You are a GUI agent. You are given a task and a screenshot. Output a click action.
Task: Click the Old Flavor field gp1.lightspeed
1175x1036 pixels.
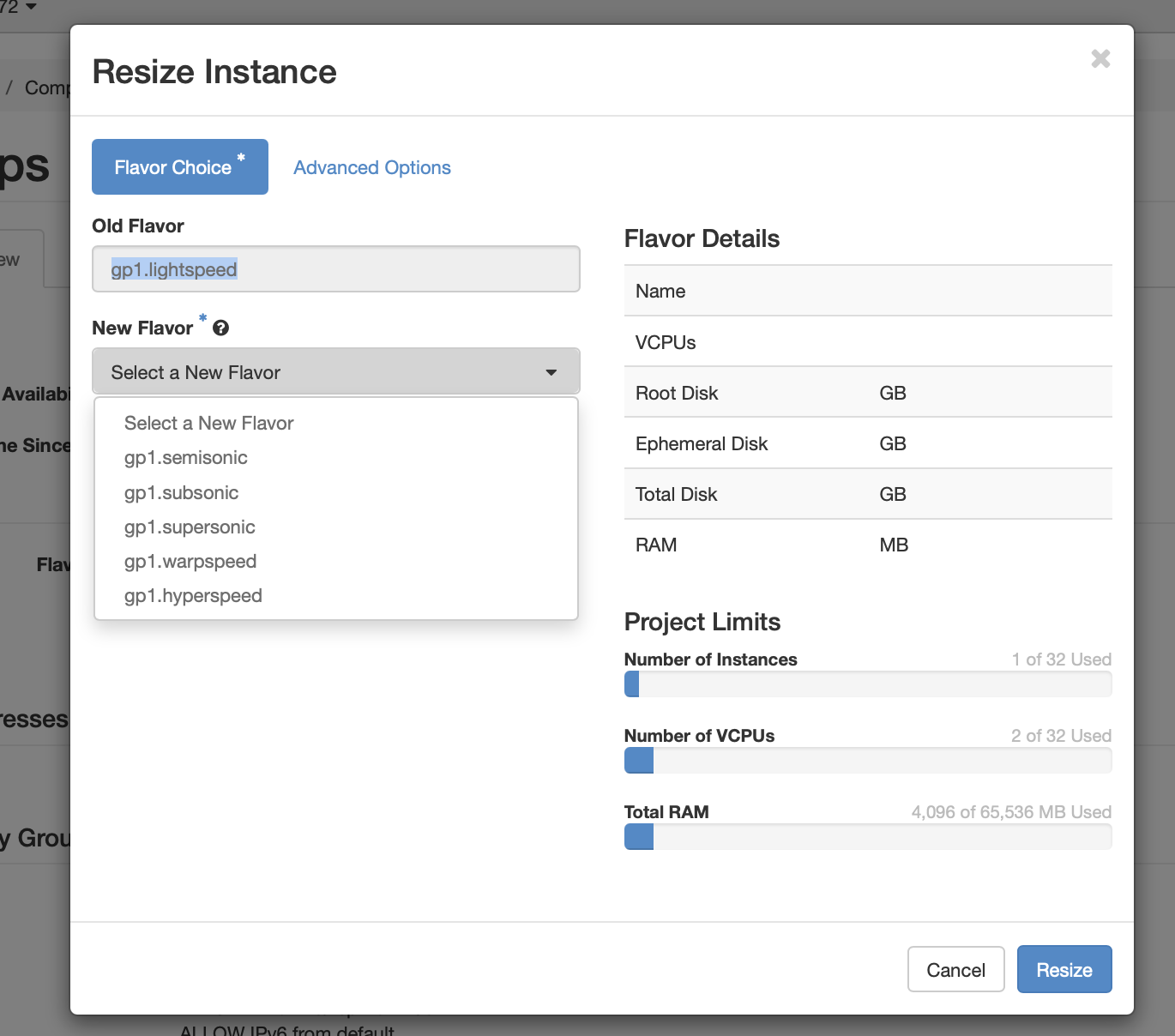(x=335, y=269)
